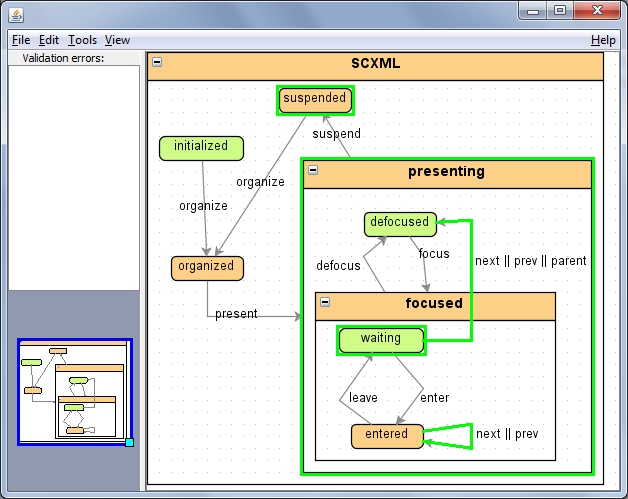Image resolution: width=628 pixels, height=499 pixels.
Task: Select the initialized state node
Action: [x=201, y=148]
